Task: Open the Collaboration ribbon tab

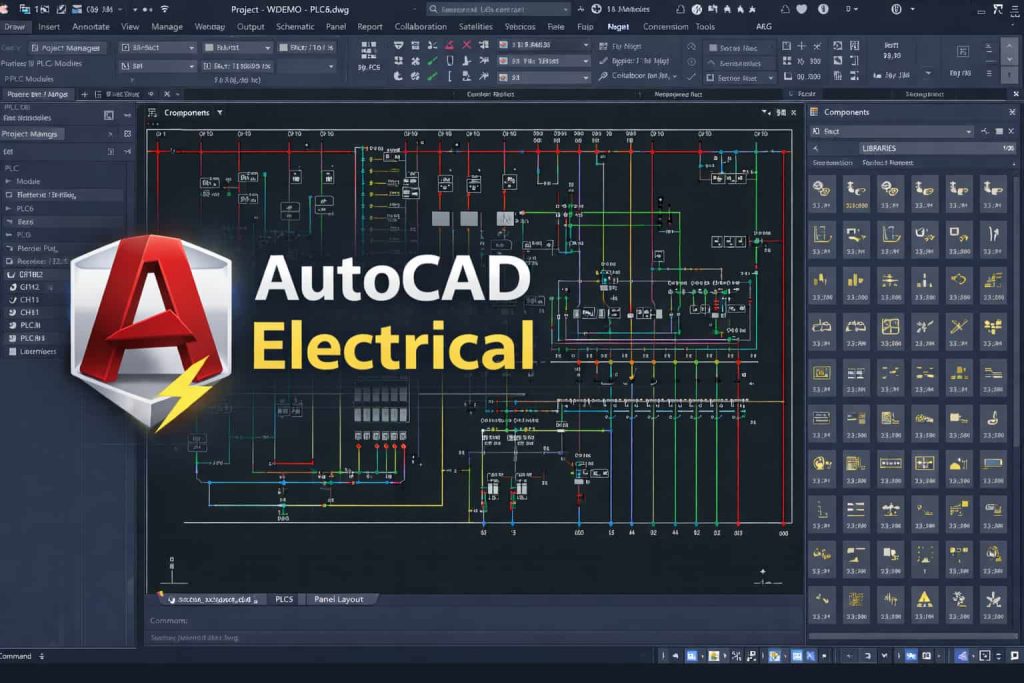Action: [x=421, y=27]
